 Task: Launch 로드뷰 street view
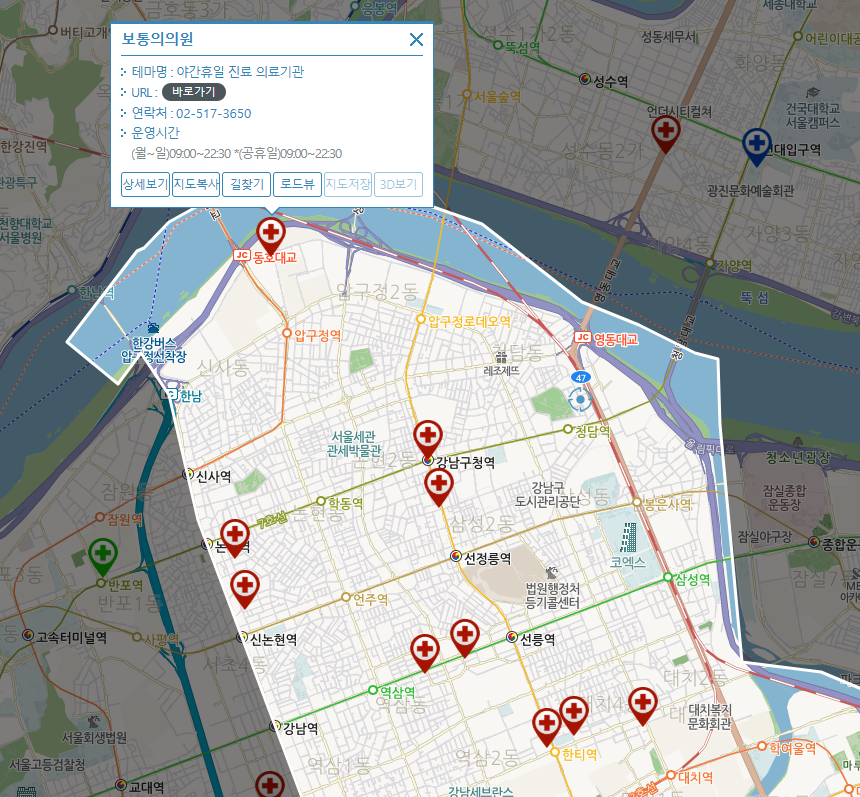(297, 184)
